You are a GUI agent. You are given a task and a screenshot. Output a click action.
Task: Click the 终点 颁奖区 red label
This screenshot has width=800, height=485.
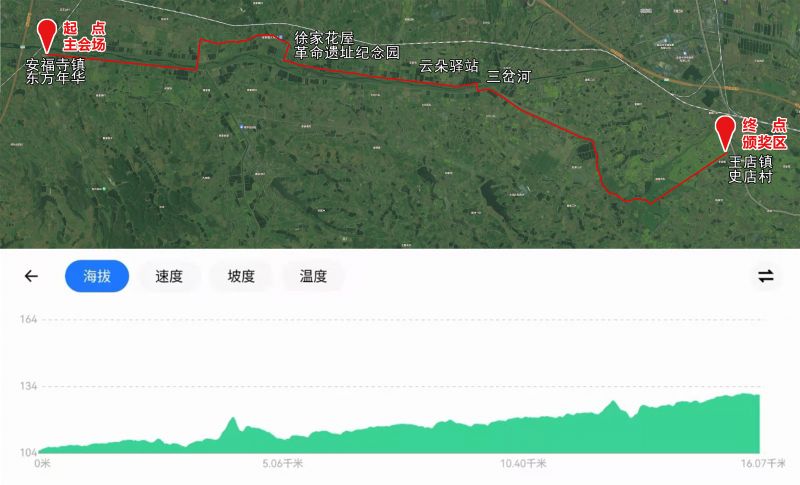[x=764, y=134]
